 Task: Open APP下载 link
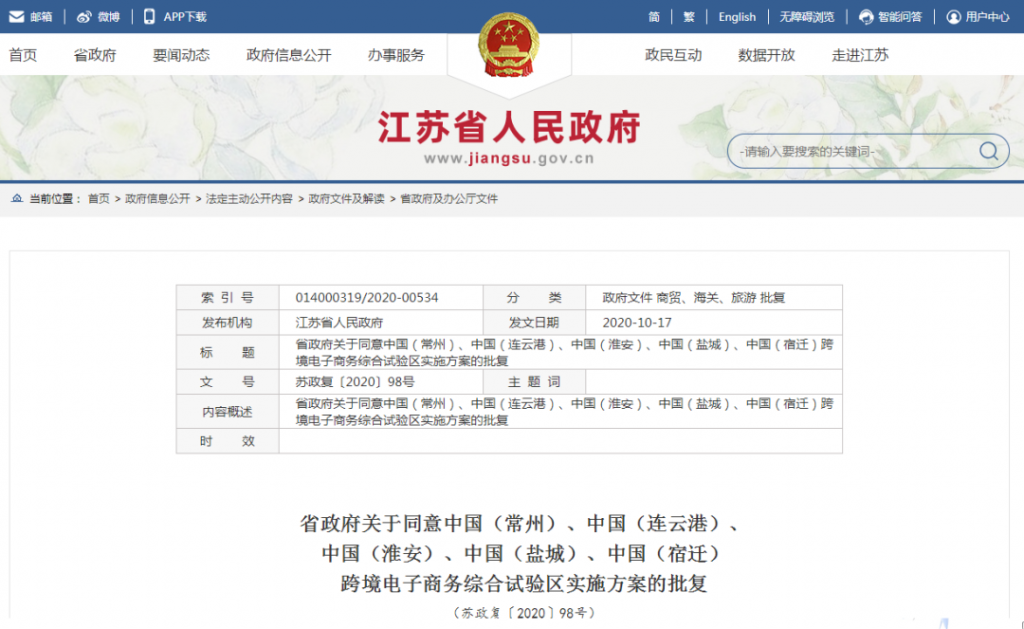coord(185,17)
